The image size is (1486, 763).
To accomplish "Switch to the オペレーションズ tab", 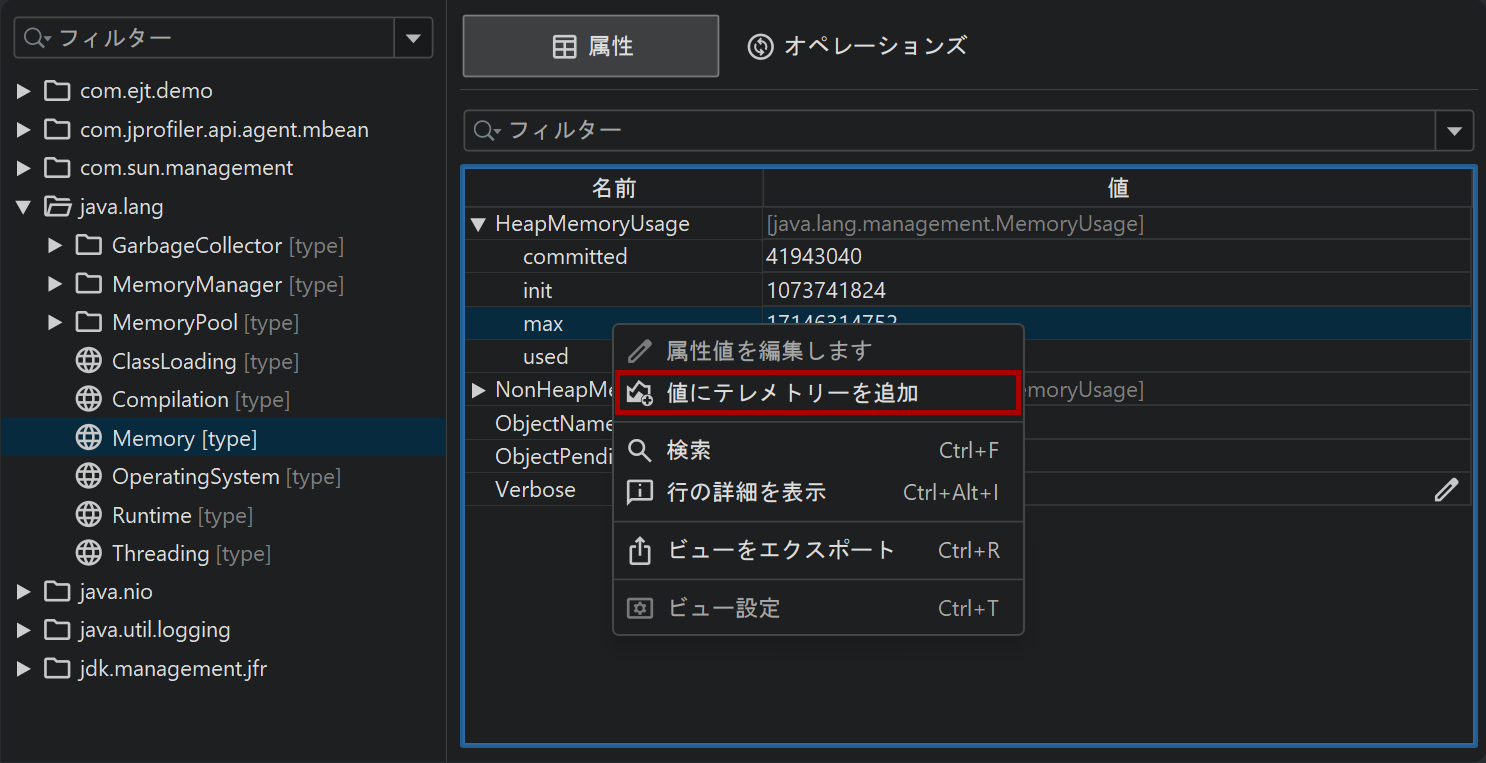I will pyautogui.click(x=857, y=46).
